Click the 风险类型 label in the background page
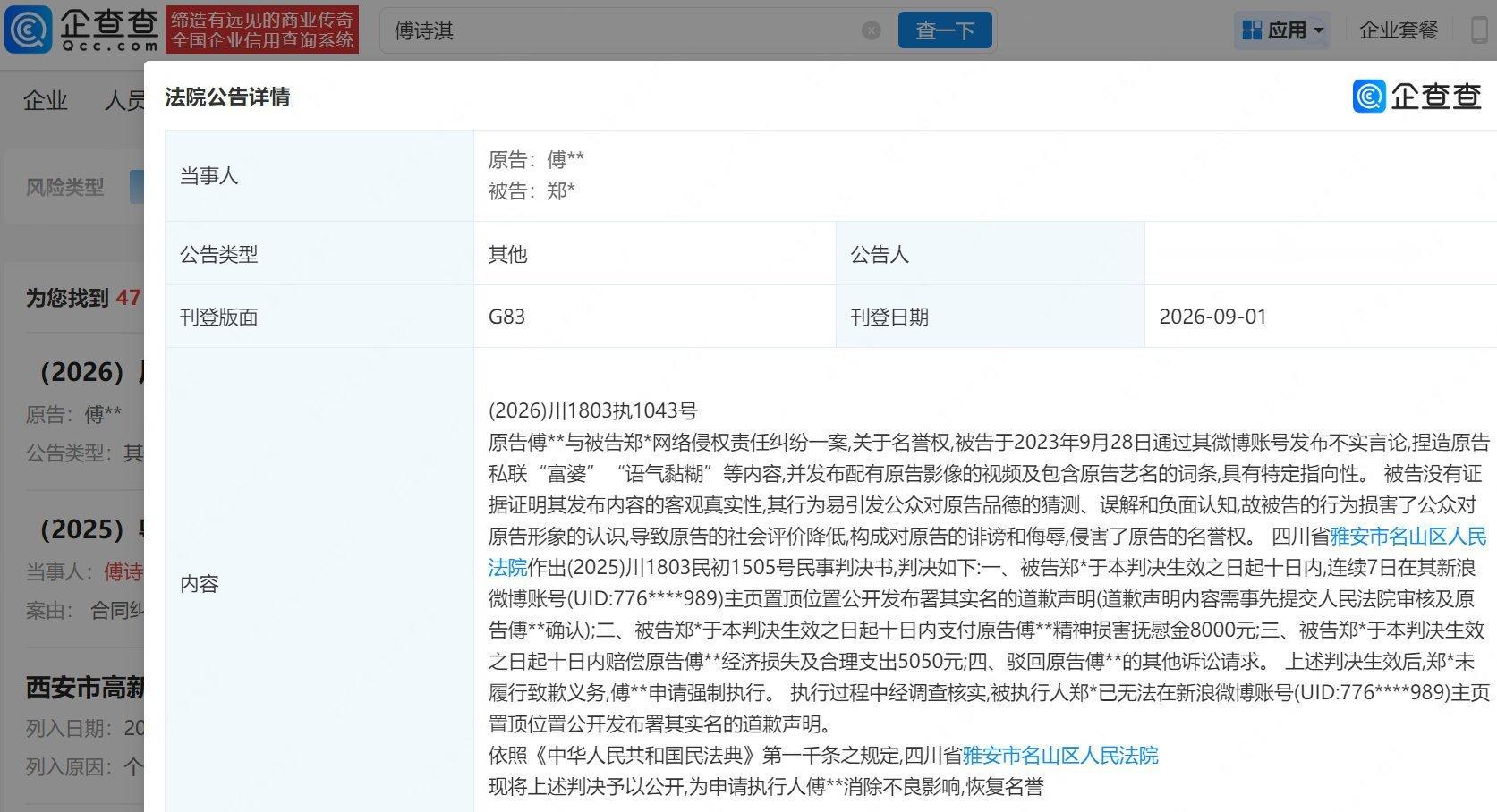 tap(64, 187)
